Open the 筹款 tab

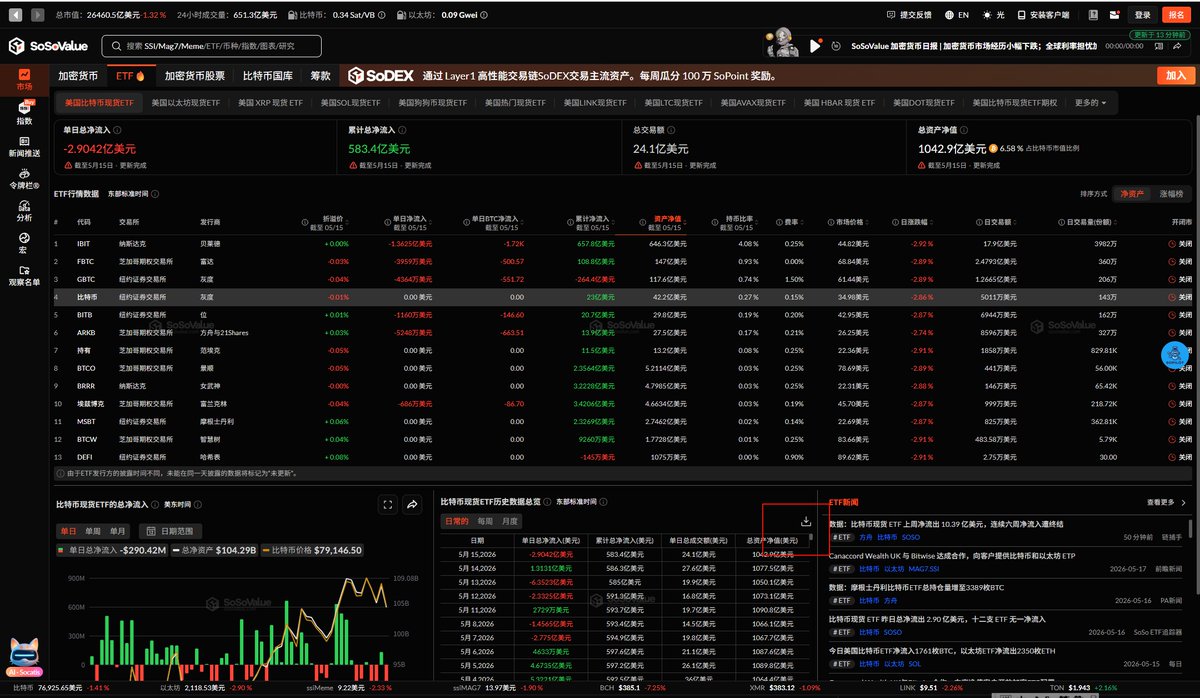point(320,76)
